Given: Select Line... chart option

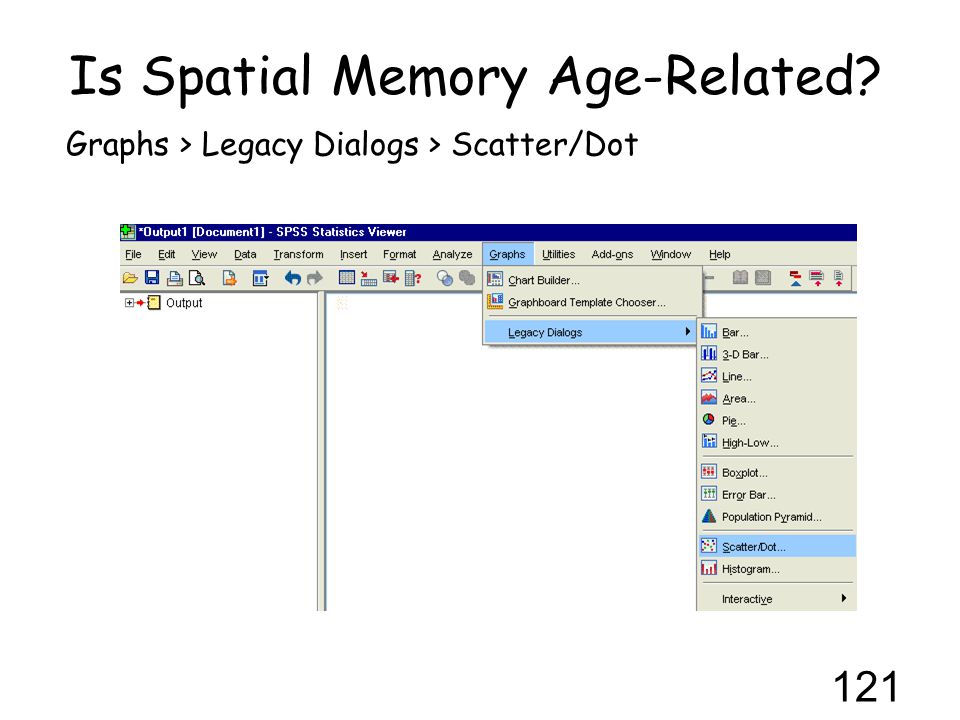Looking at the screenshot, I should point(777,377).
